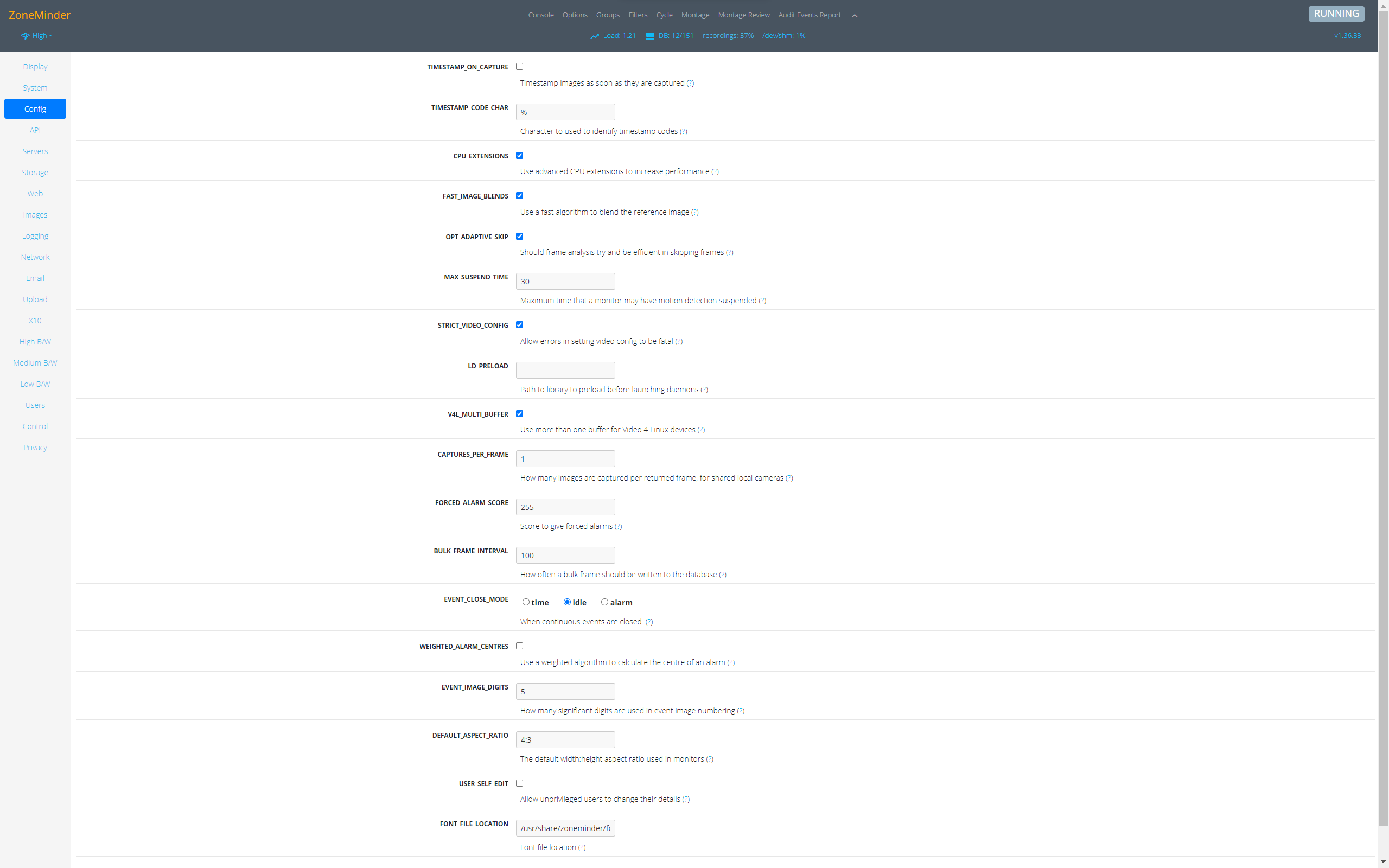Open the High bandwidth dropdown
Image resolution: width=1389 pixels, height=868 pixels.
point(41,36)
